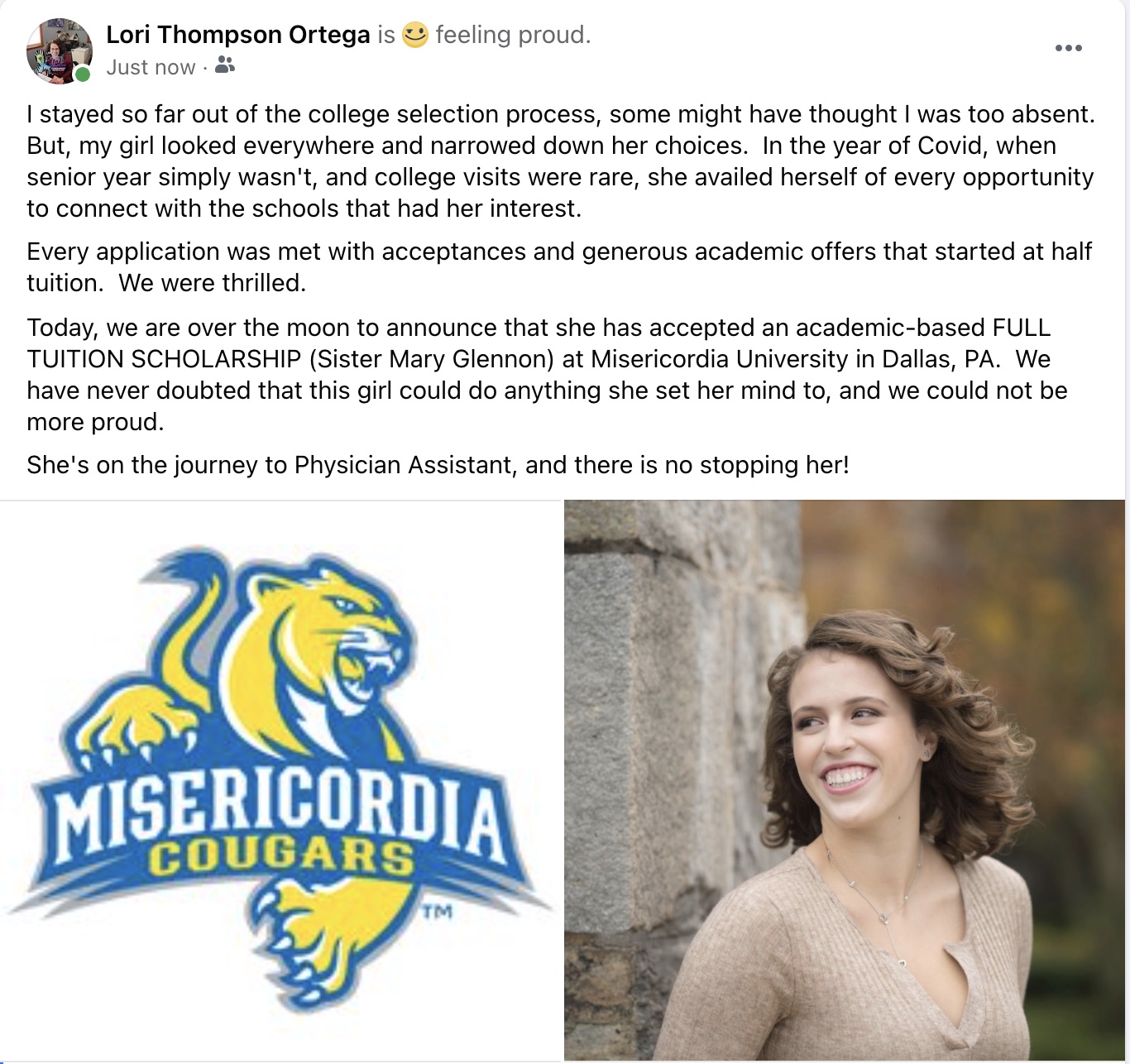Screen dimensions: 1130x1064
Task: Click the green online status dot
Action: pos(83,74)
